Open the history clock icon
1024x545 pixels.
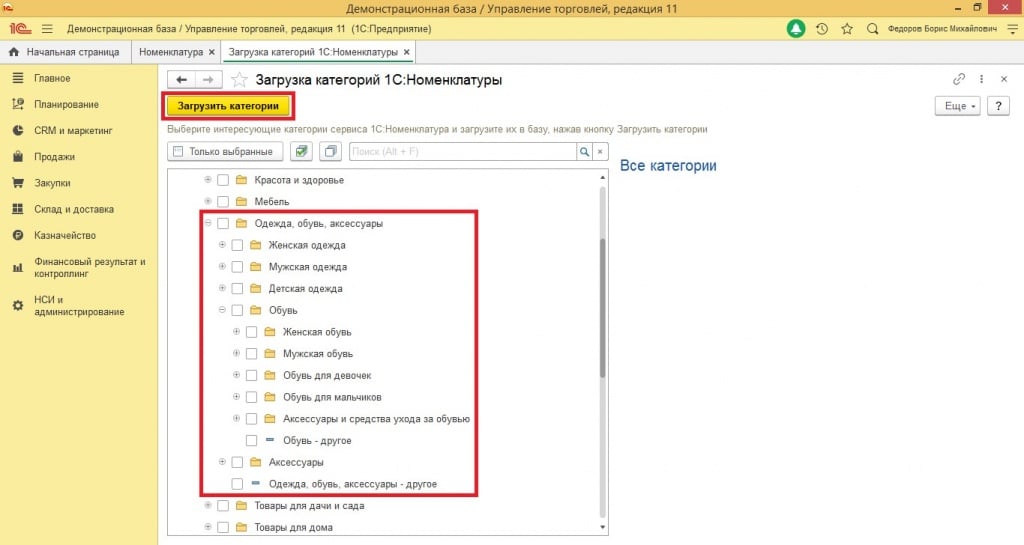pyautogui.click(x=822, y=29)
